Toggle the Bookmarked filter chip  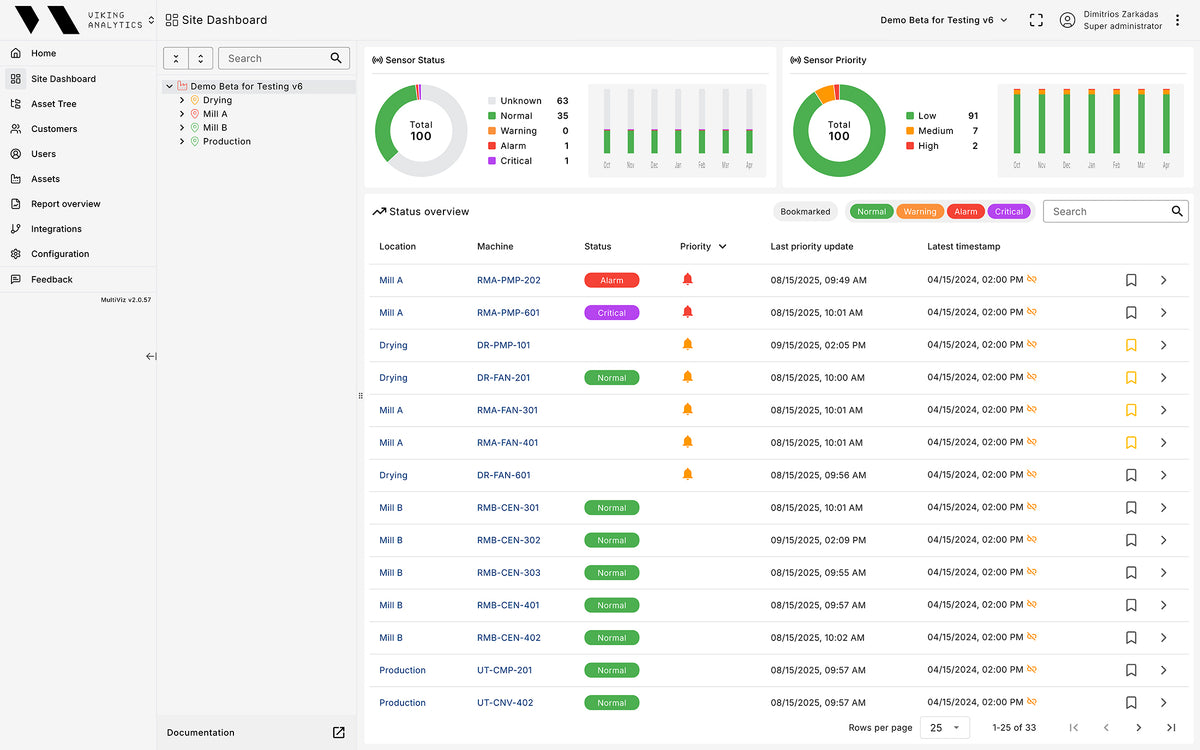(805, 211)
